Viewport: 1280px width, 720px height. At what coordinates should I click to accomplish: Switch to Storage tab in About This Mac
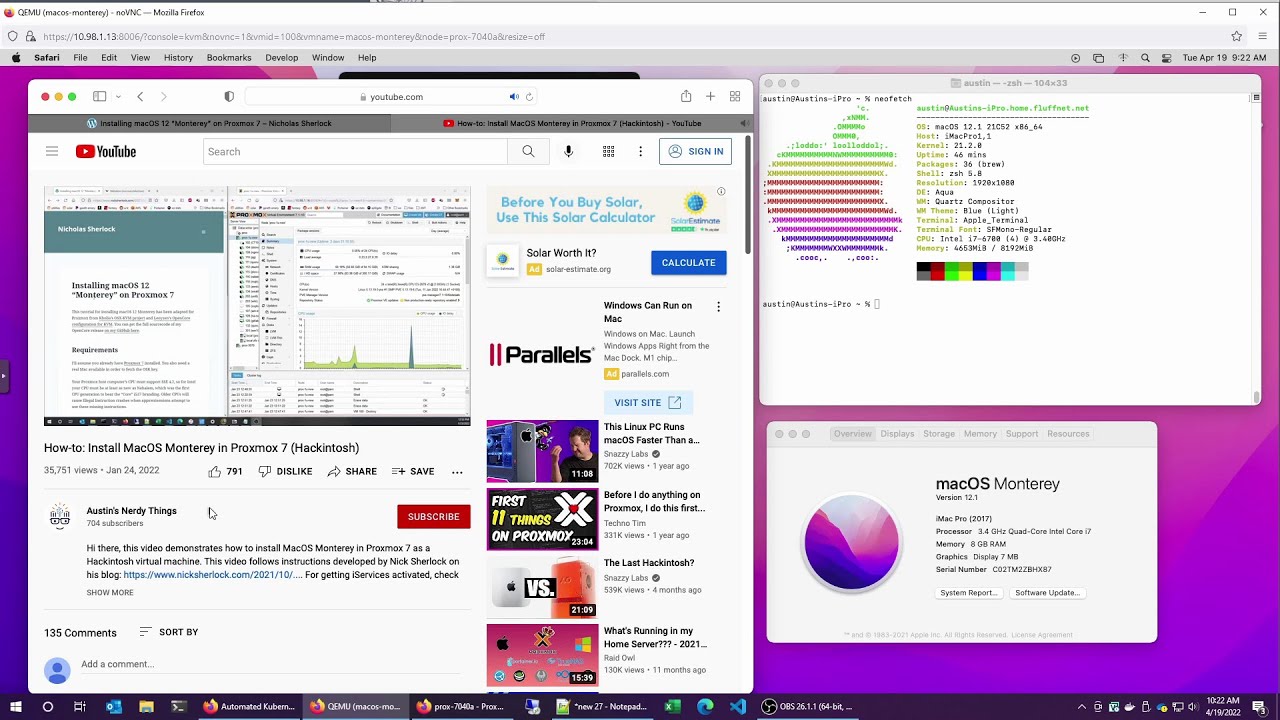click(939, 434)
